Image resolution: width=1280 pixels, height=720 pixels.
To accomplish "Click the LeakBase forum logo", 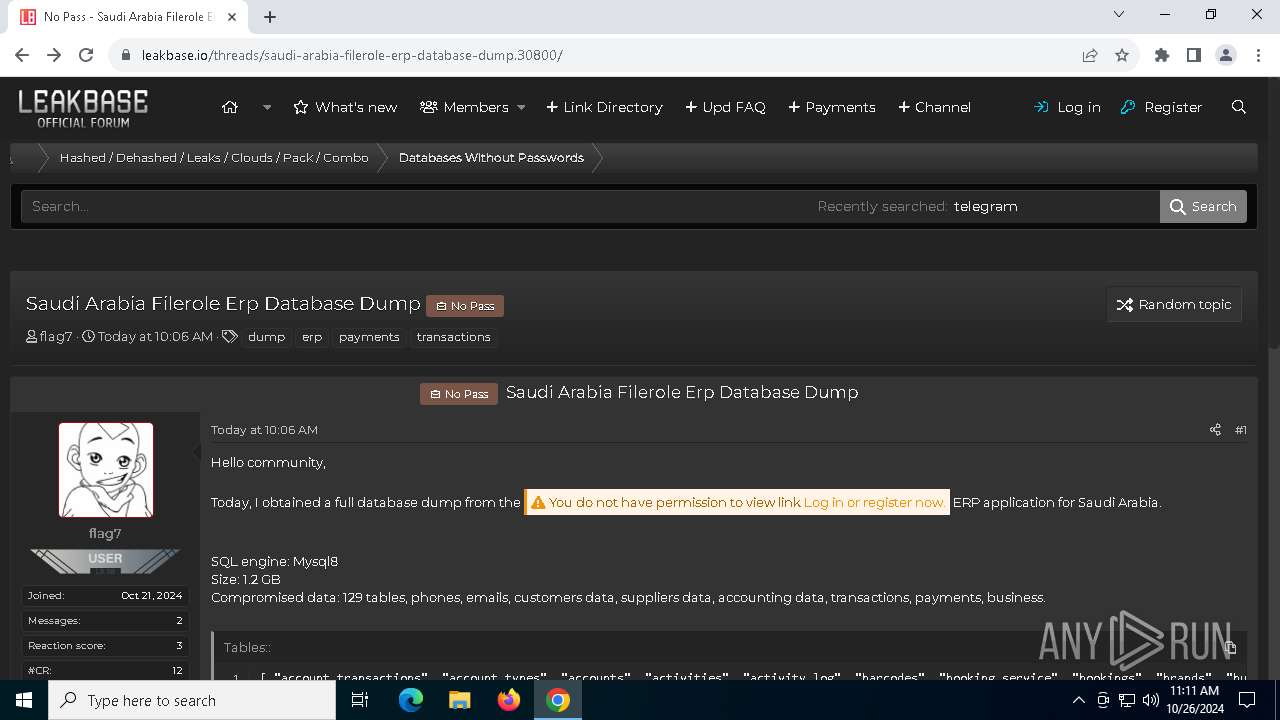I will pos(83,108).
